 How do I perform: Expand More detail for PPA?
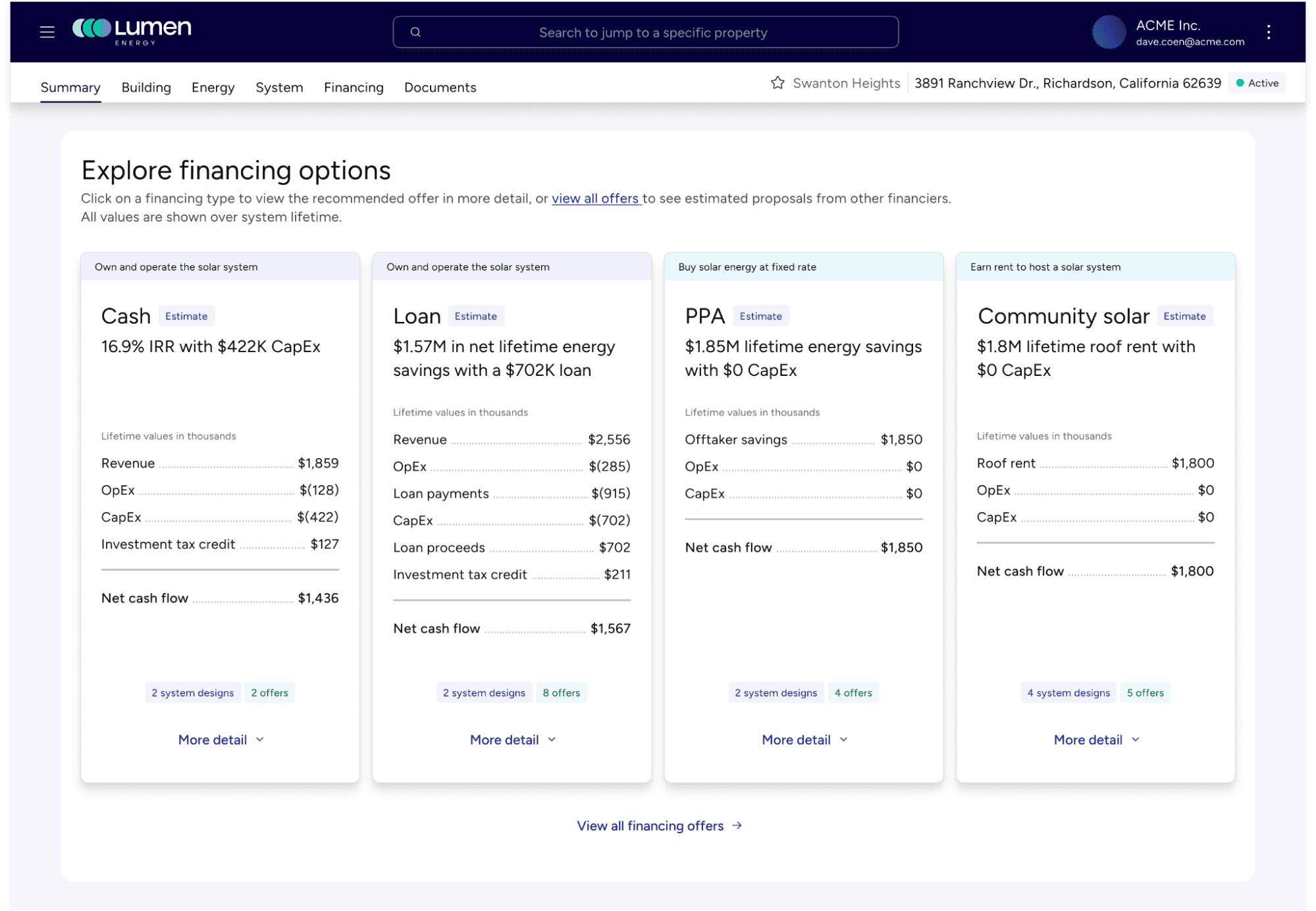pyautogui.click(x=804, y=740)
